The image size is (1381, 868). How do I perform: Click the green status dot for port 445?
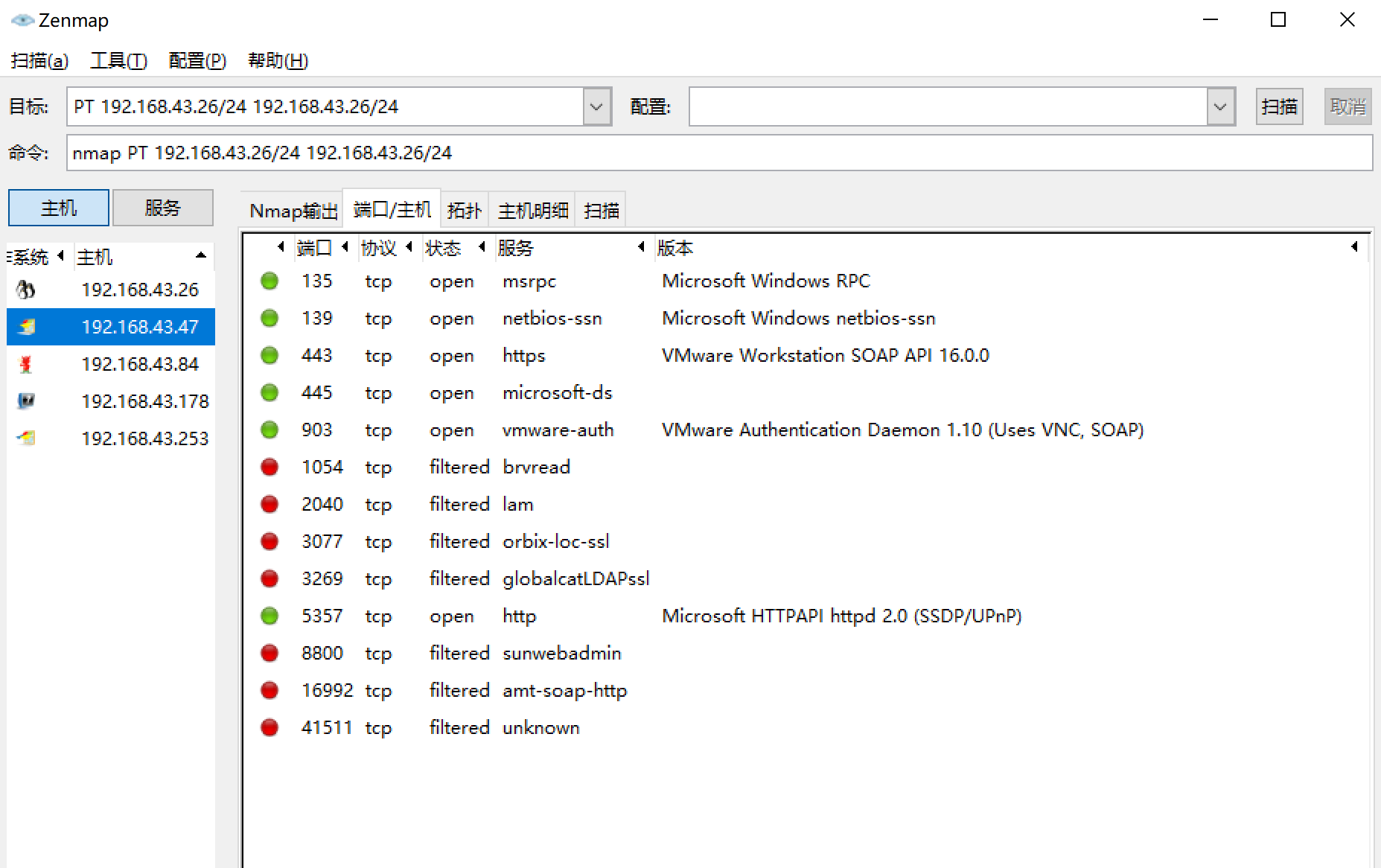pyautogui.click(x=269, y=392)
